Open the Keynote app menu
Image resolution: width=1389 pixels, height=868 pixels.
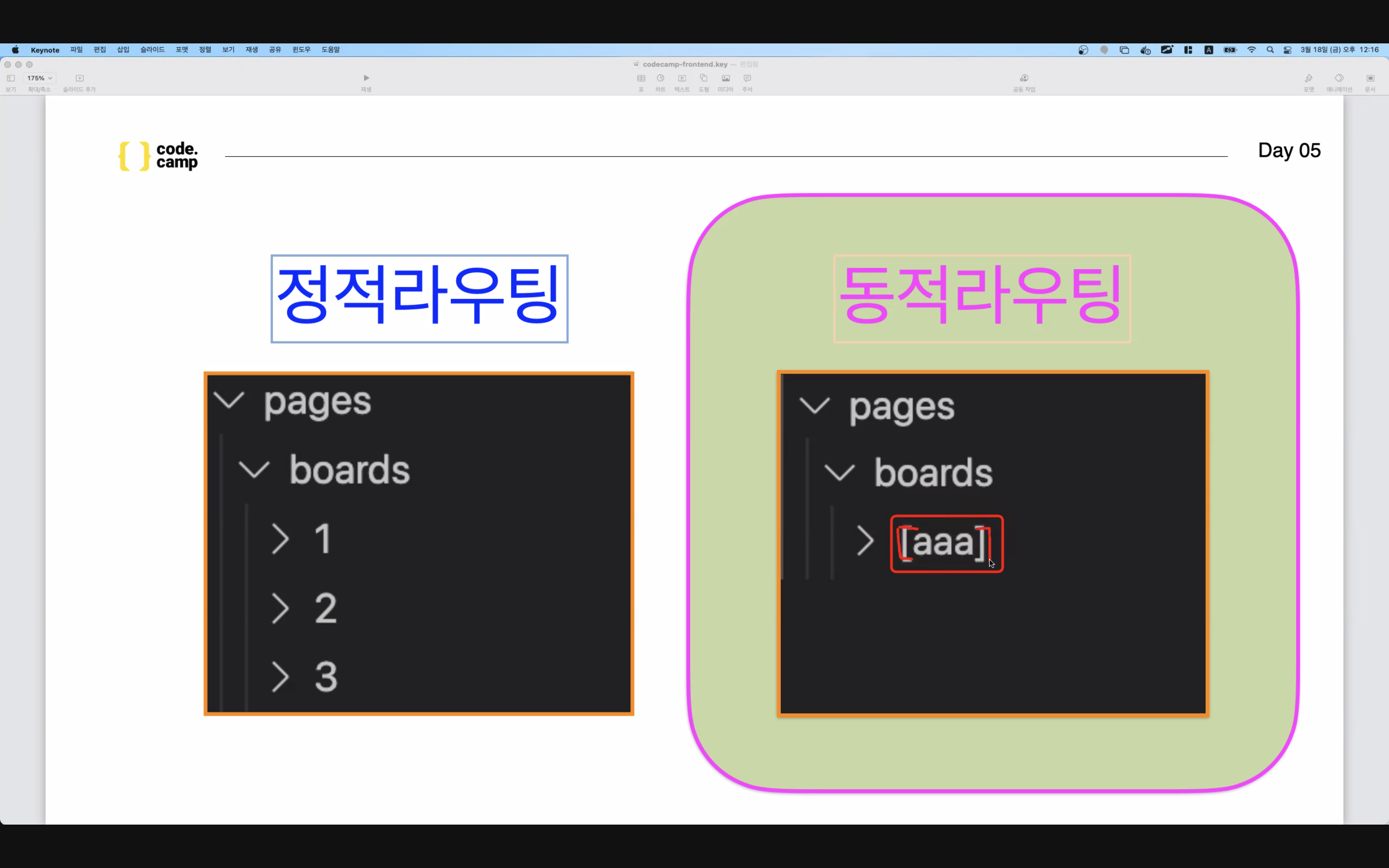click(x=45, y=50)
